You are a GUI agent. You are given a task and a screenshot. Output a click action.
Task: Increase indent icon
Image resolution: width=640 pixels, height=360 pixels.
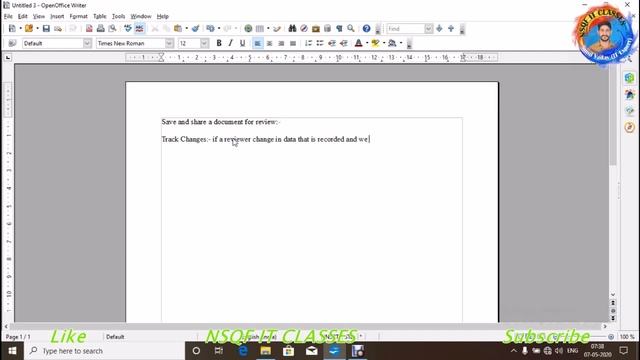[344, 43]
